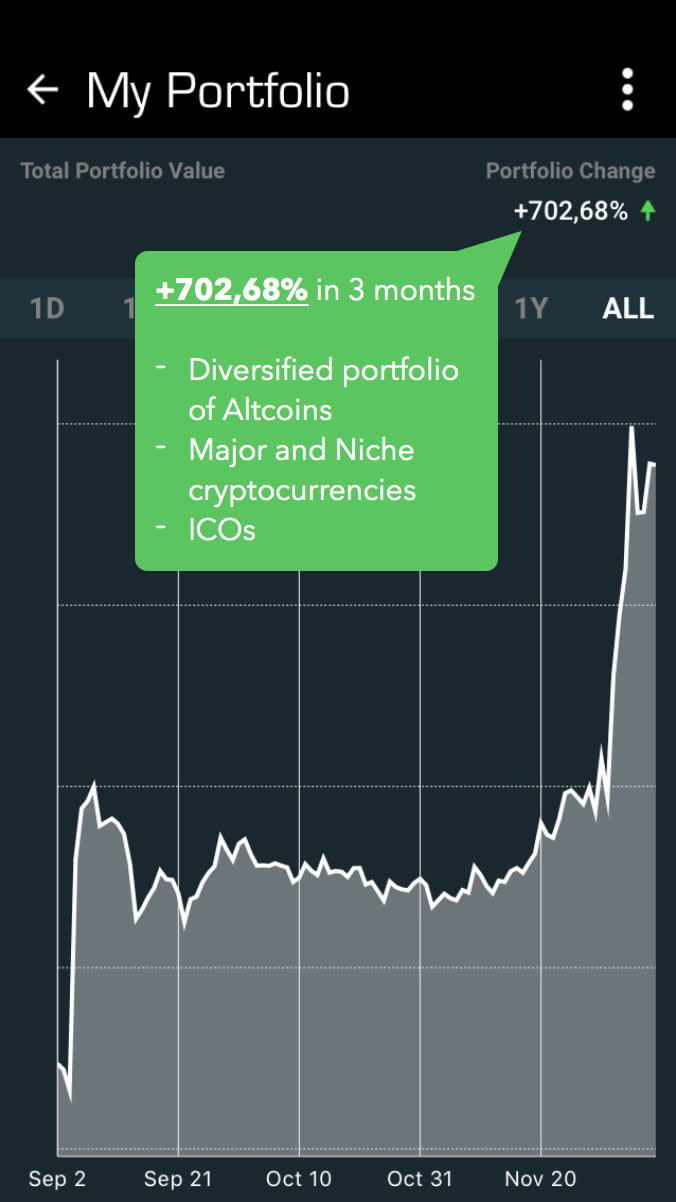Click the green up arrow indicator
676x1202 pixels.
click(x=648, y=211)
